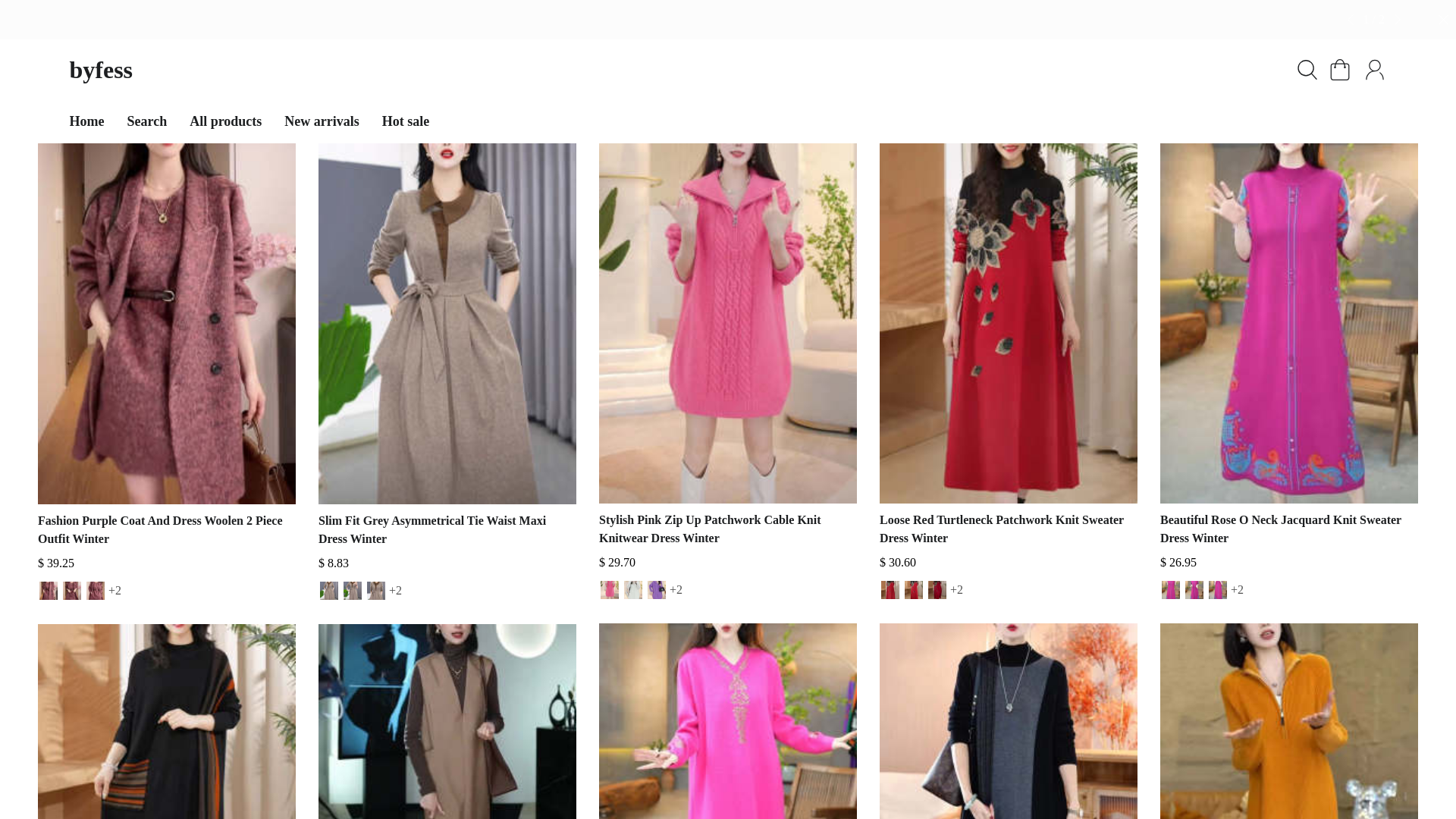Screen dimensions: 1456x819
Task: Click the byfess store logo
Action: [101, 71]
